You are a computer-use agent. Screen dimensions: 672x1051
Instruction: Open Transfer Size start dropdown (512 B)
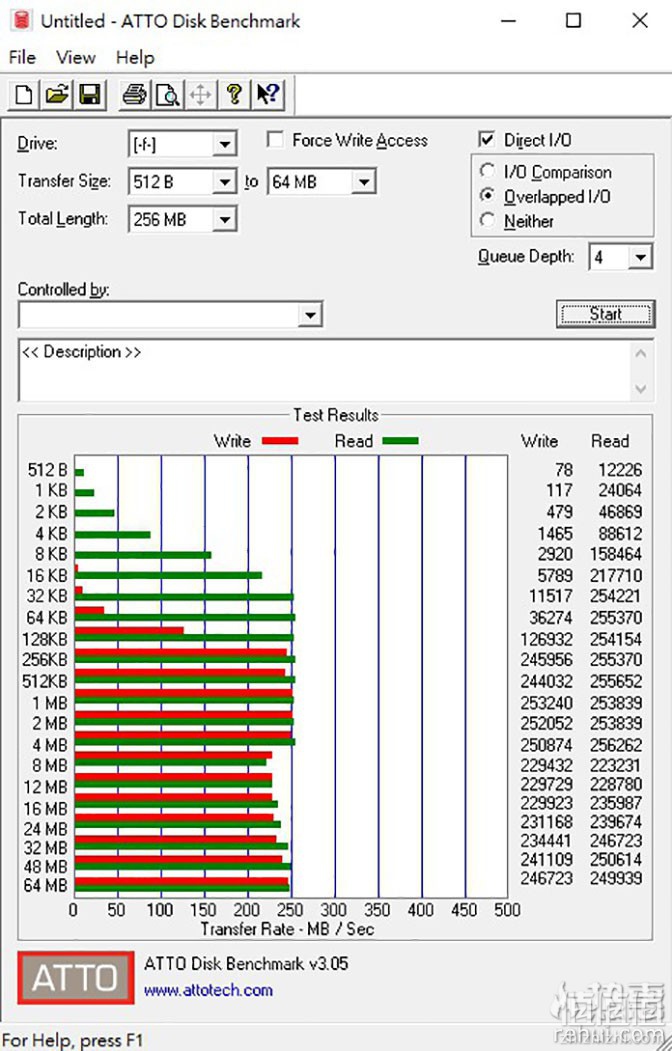[x=224, y=182]
